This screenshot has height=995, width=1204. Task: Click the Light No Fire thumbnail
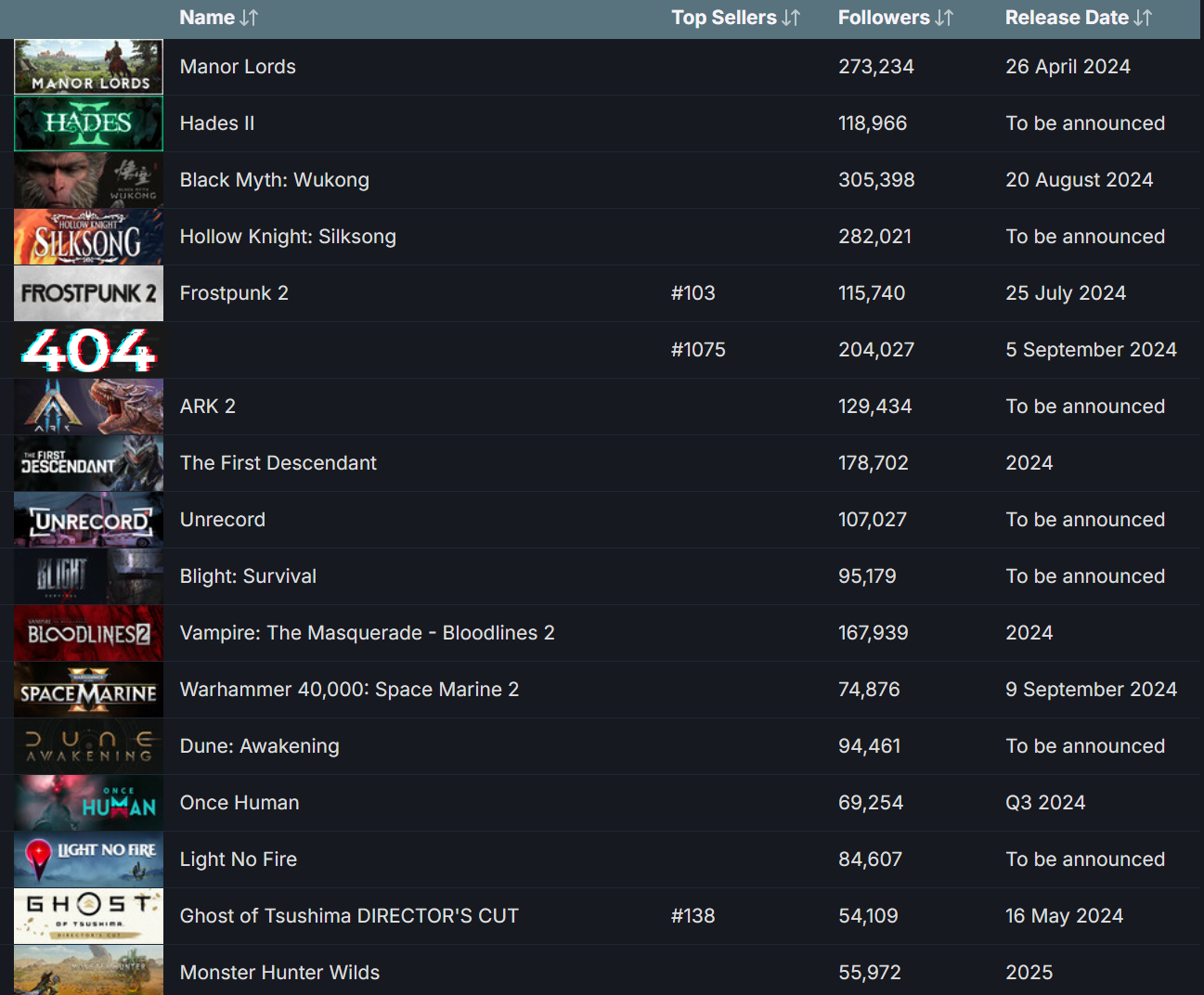point(88,859)
